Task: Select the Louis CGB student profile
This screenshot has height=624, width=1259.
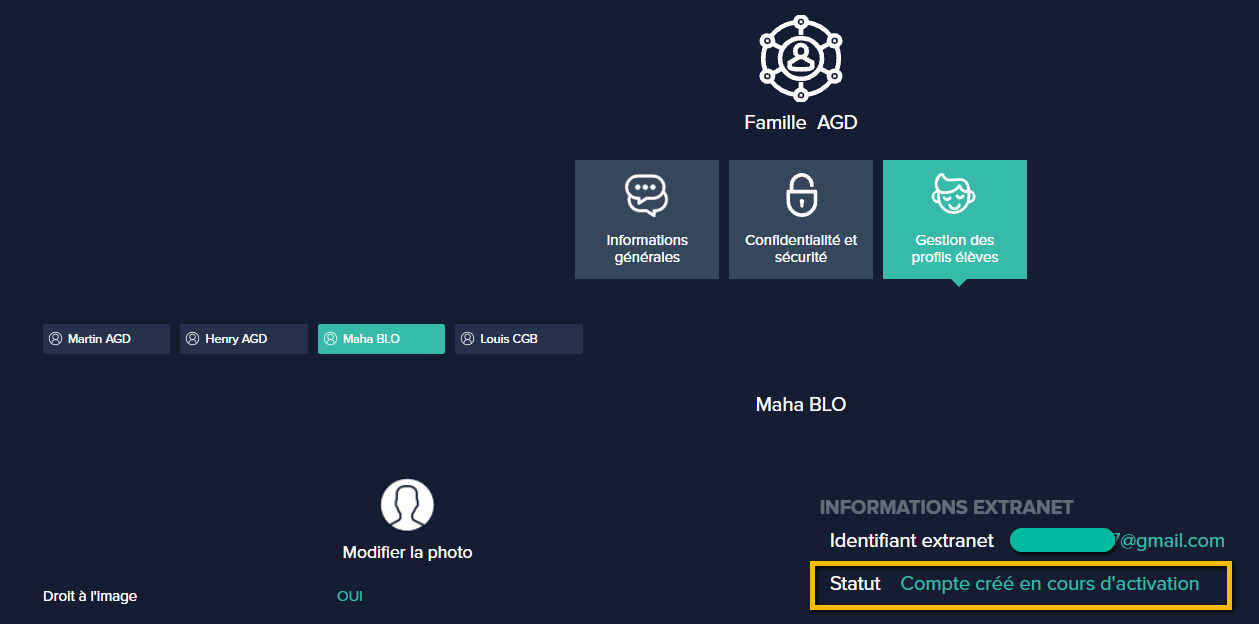Action: pyautogui.click(x=519, y=339)
